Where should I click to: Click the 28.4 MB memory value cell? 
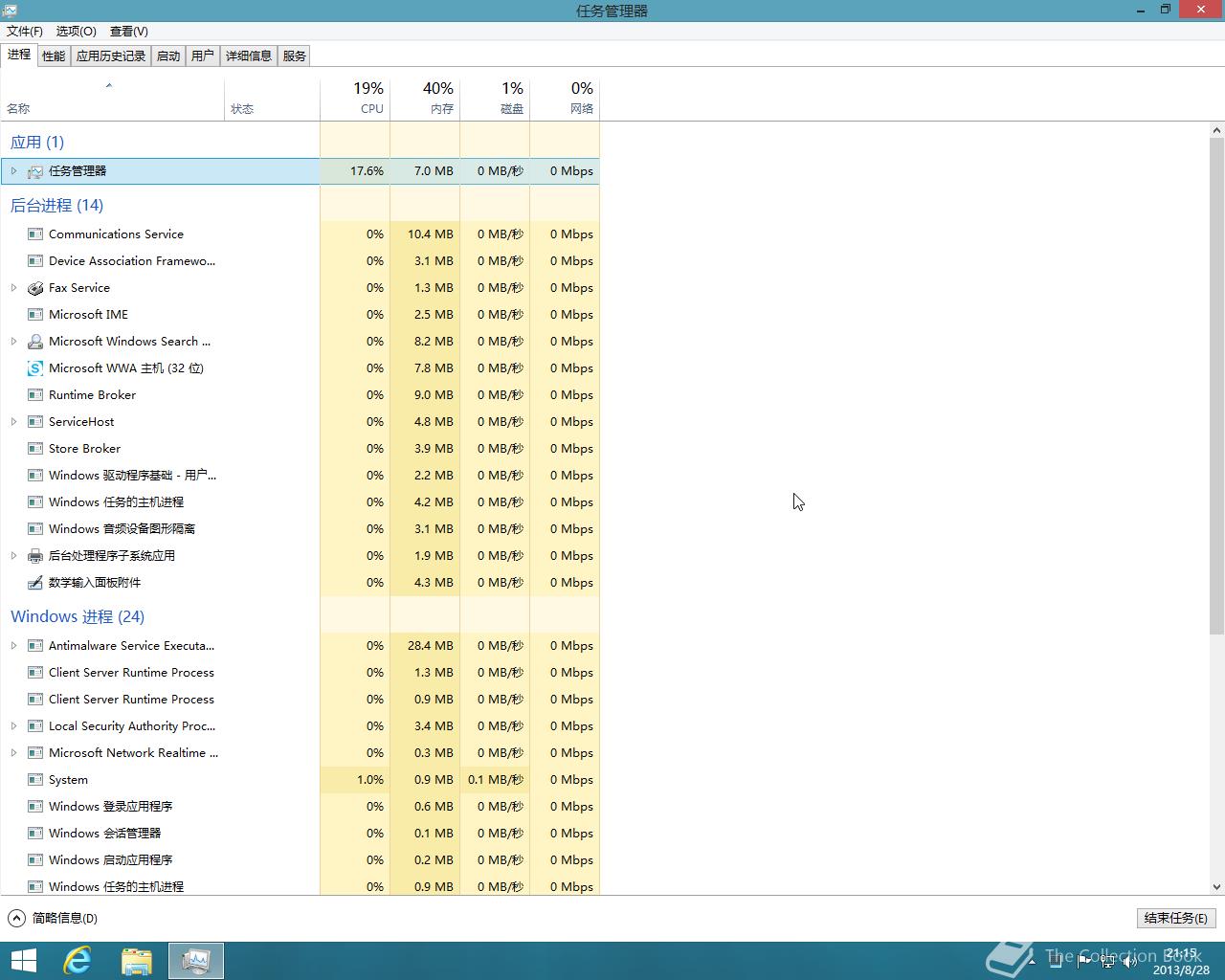pyautogui.click(x=425, y=646)
